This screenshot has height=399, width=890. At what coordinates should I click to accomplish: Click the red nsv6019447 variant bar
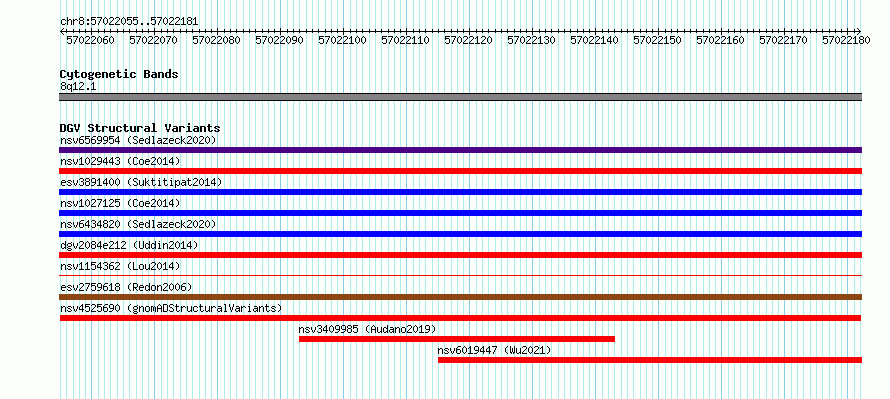pyautogui.click(x=650, y=360)
